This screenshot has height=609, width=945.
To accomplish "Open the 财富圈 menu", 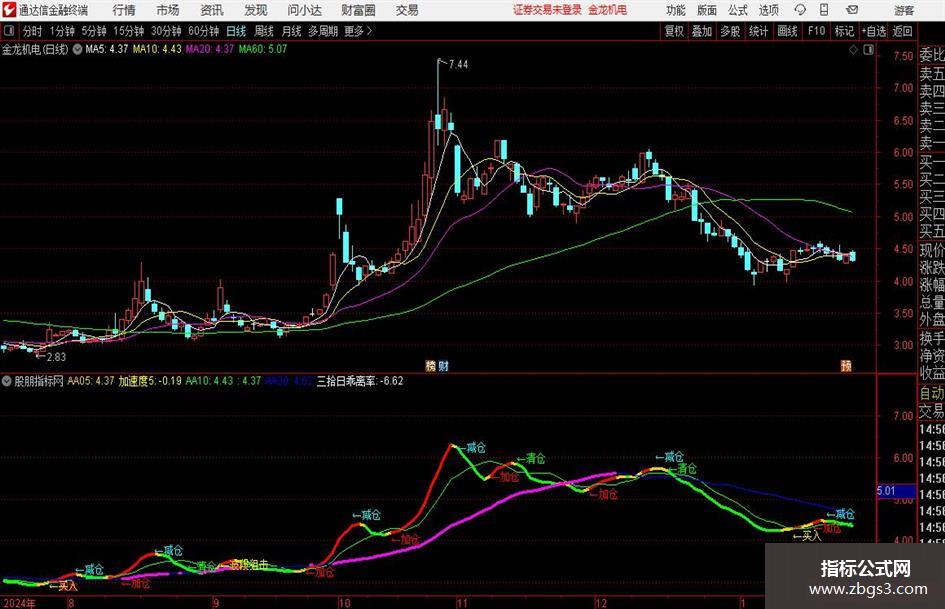I will click(358, 10).
